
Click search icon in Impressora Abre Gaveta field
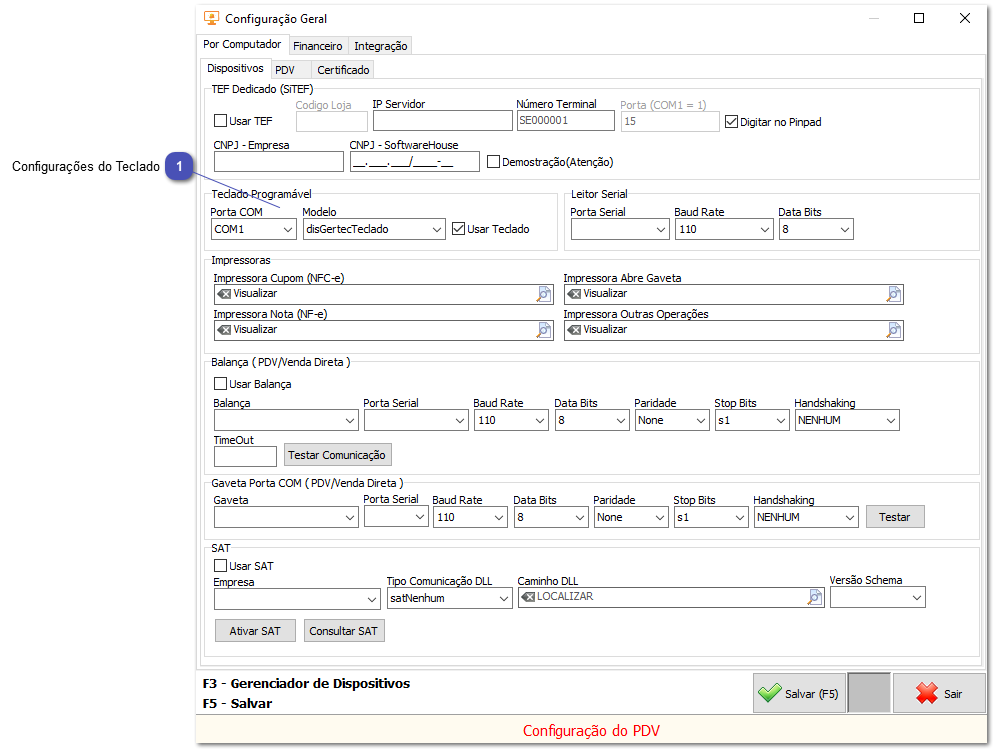(x=894, y=294)
